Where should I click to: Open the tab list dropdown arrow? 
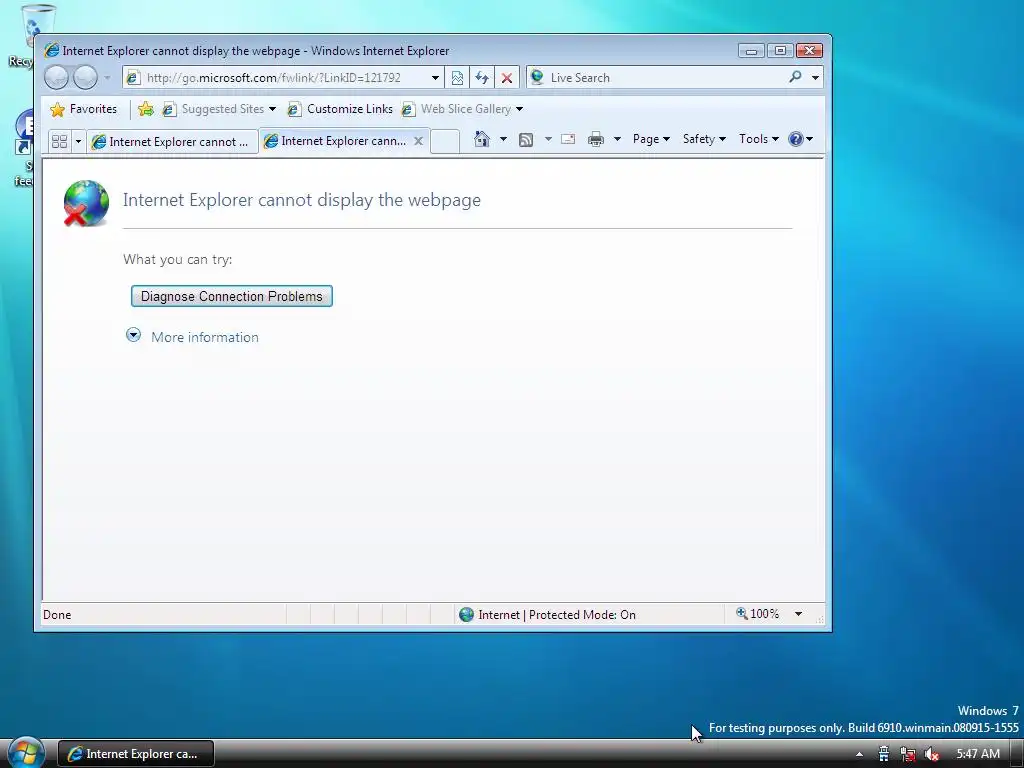pos(78,141)
